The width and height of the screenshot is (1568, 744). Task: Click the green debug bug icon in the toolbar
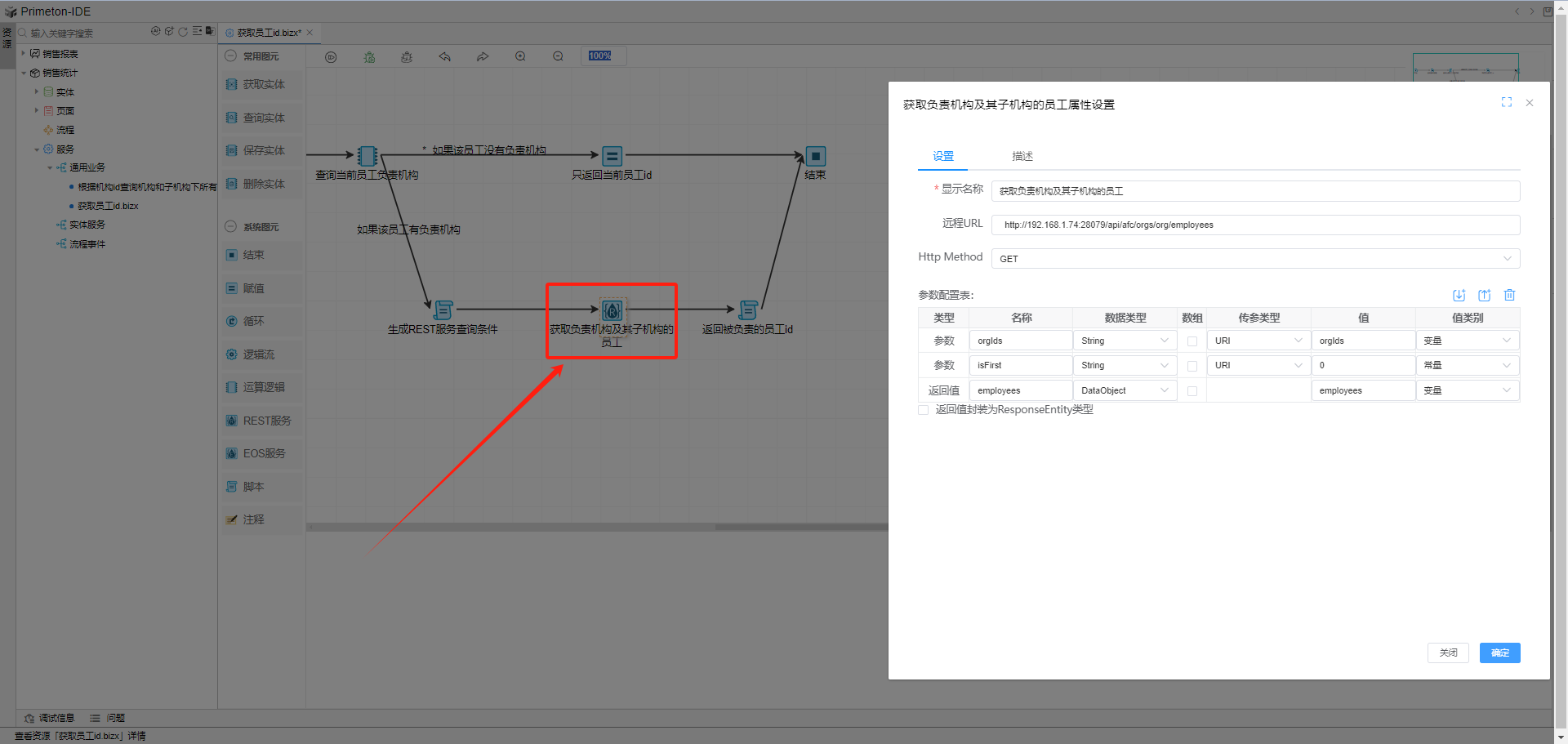[x=369, y=57]
